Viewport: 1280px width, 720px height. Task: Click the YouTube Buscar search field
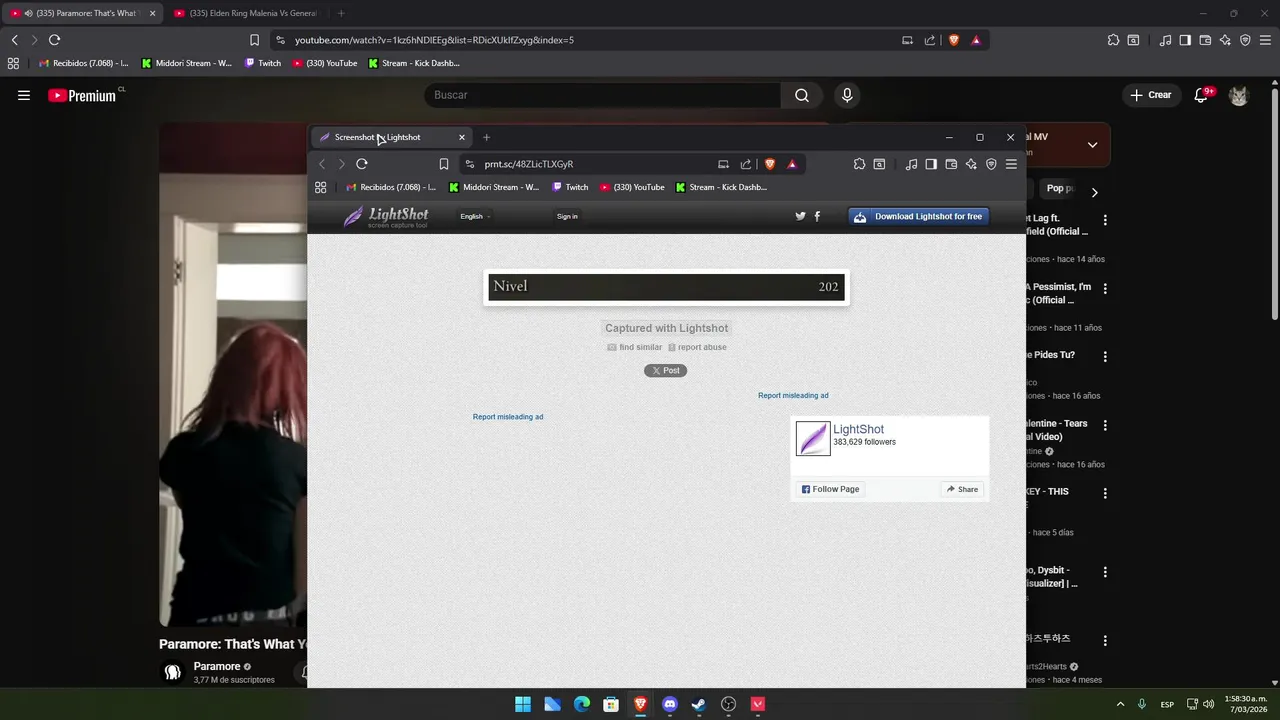[x=604, y=95]
